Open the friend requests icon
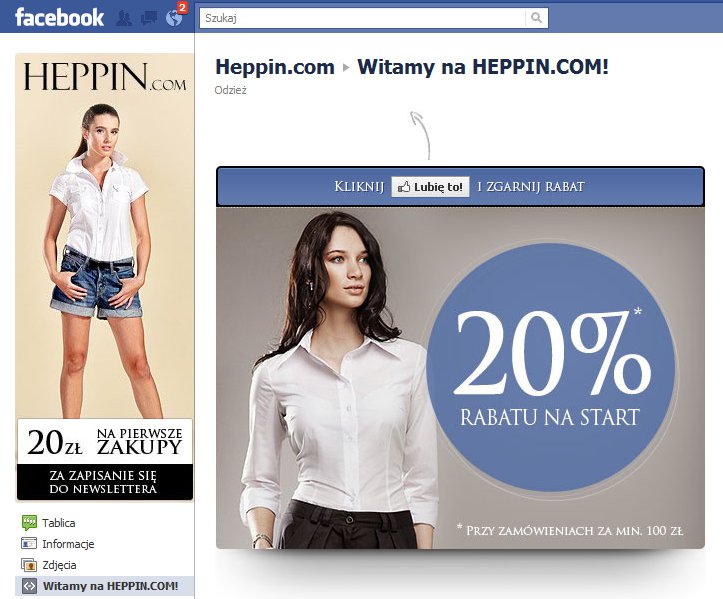 point(124,18)
